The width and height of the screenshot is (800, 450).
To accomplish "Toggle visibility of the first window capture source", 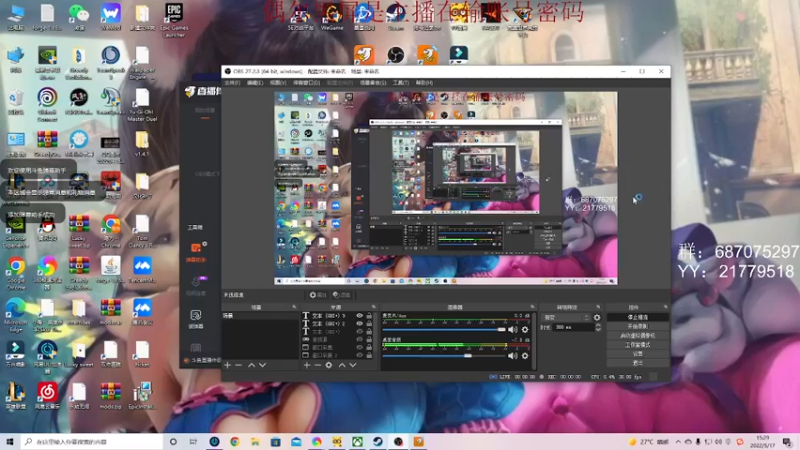I will (x=359, y=347).
